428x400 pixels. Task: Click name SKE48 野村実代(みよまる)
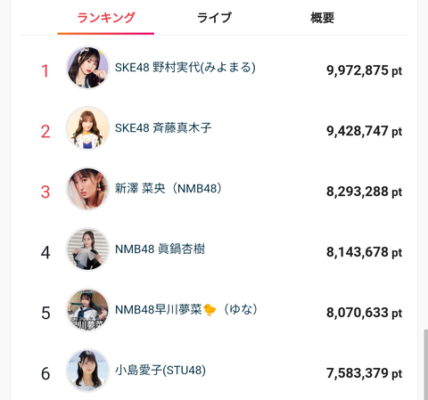coord(185,68)
